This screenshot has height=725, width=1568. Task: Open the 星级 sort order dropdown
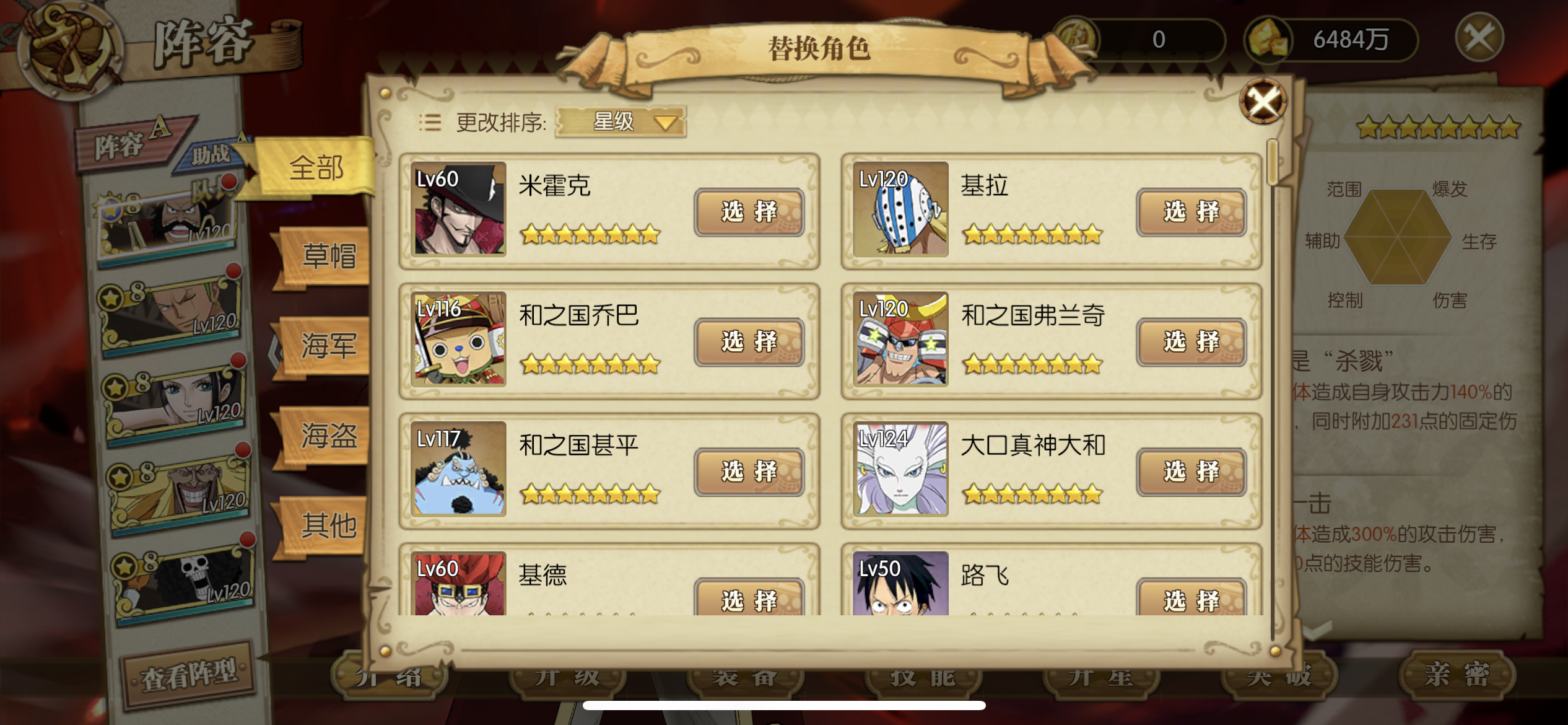tap(621, 121)
